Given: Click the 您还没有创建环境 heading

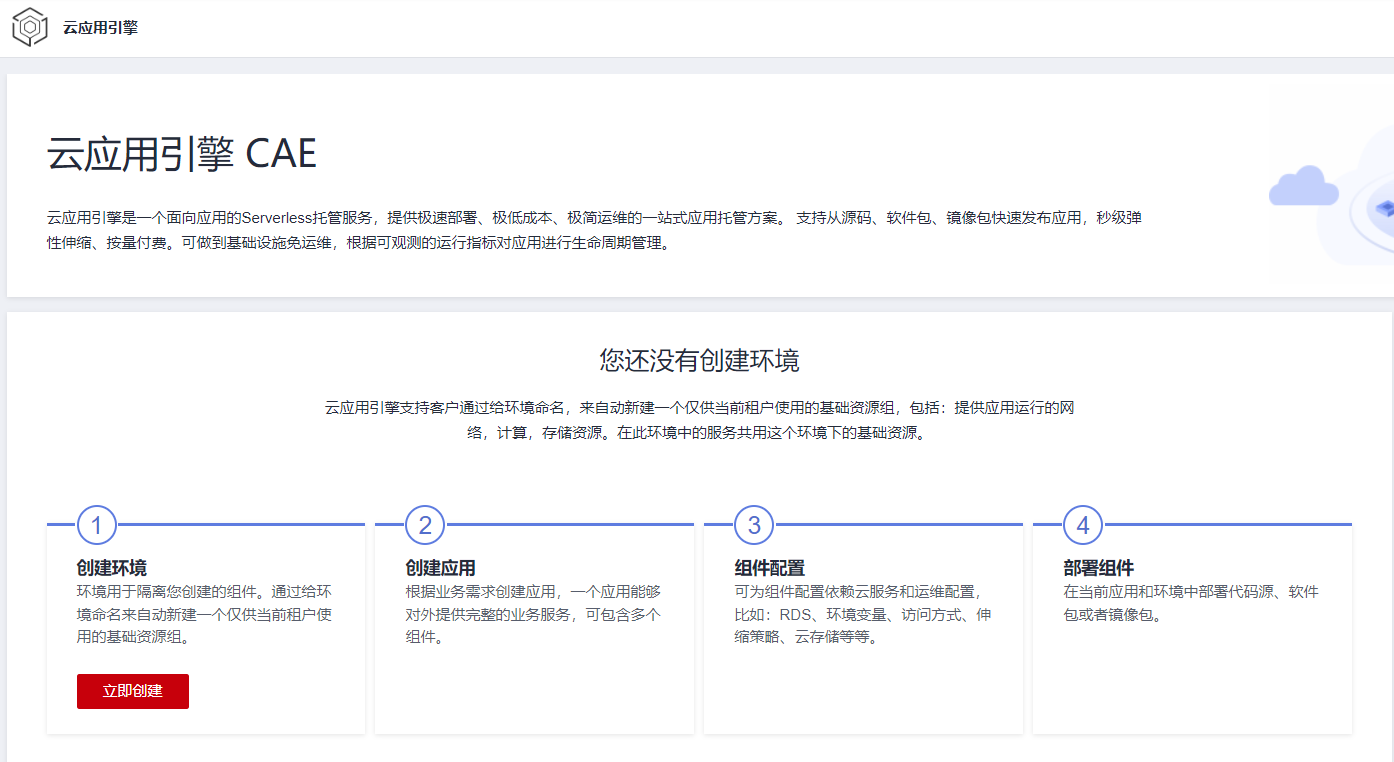Looking at the screenshot, I should pyautogui.click(x=699, y=360).
